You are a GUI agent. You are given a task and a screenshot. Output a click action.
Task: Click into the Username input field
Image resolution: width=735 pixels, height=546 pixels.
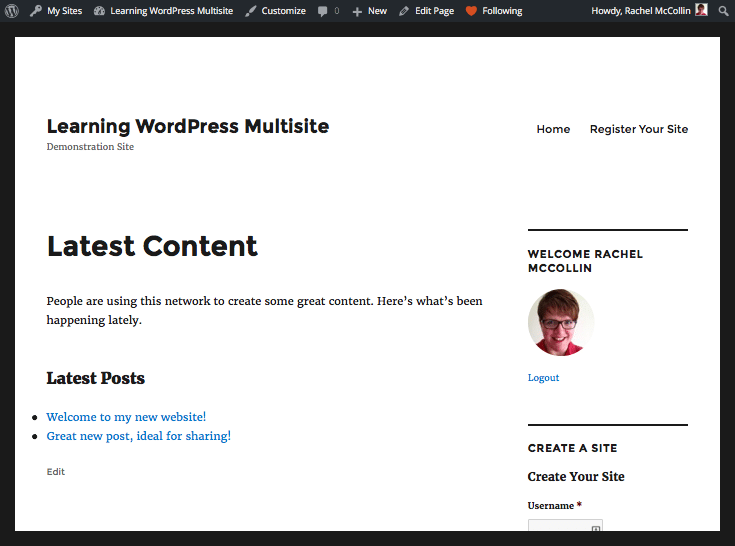pos(565,525)
